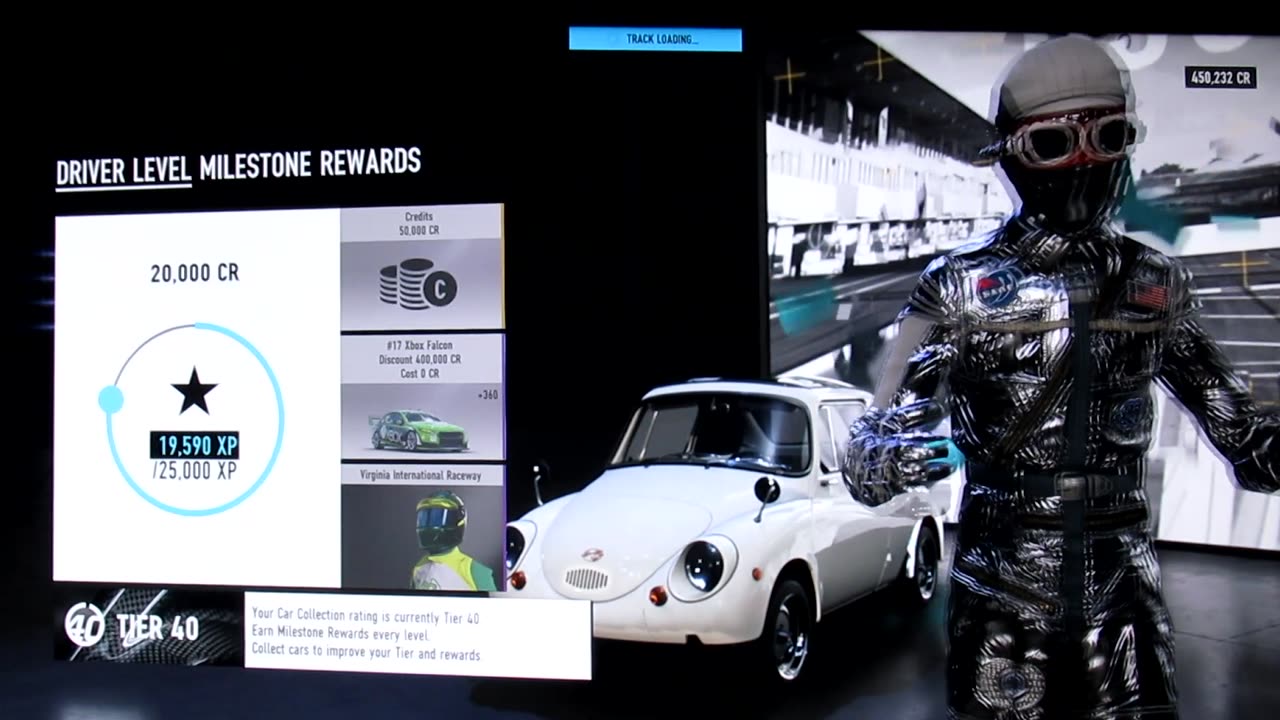Image resolution: width=1280 pixels, height=720 pixels.
Task: Click the 20,000 CR reward text
Action: coord(195,273)
